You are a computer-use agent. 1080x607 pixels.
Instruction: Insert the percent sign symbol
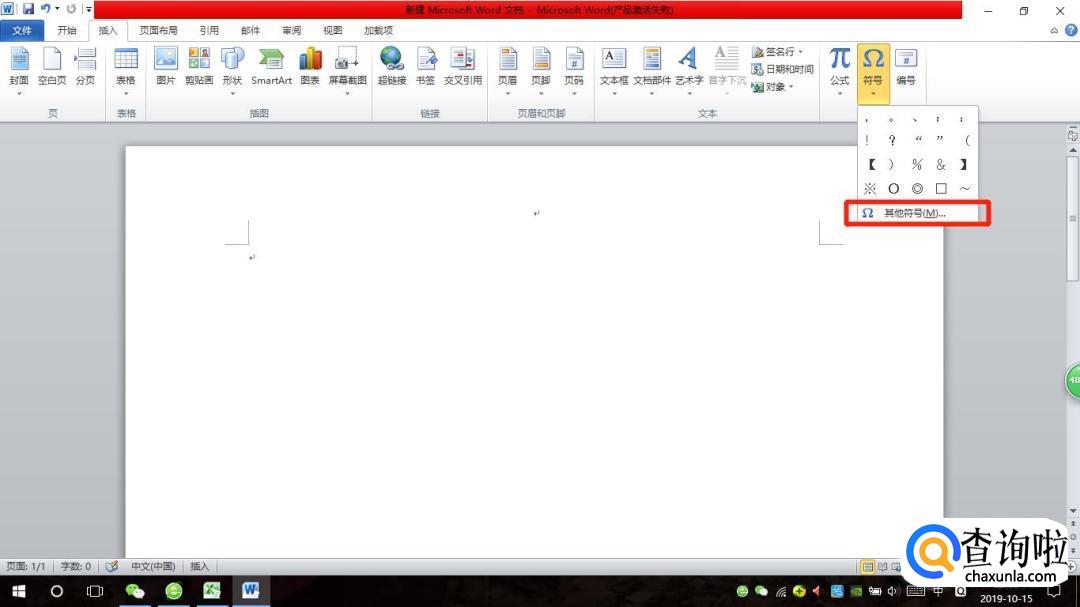pyautogui.click(x=917, y=165)
